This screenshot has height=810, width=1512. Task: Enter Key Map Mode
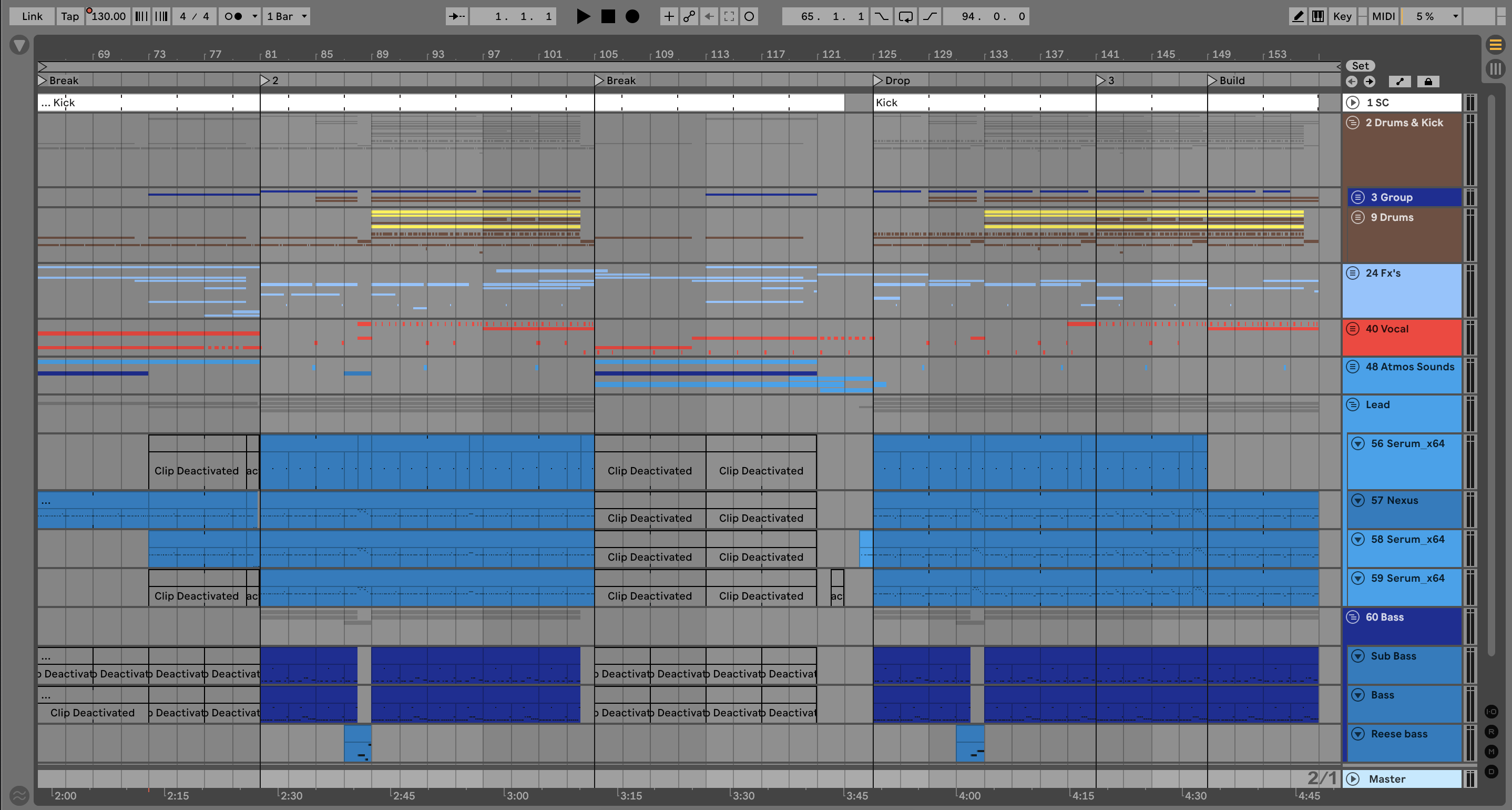point(1342,16)
